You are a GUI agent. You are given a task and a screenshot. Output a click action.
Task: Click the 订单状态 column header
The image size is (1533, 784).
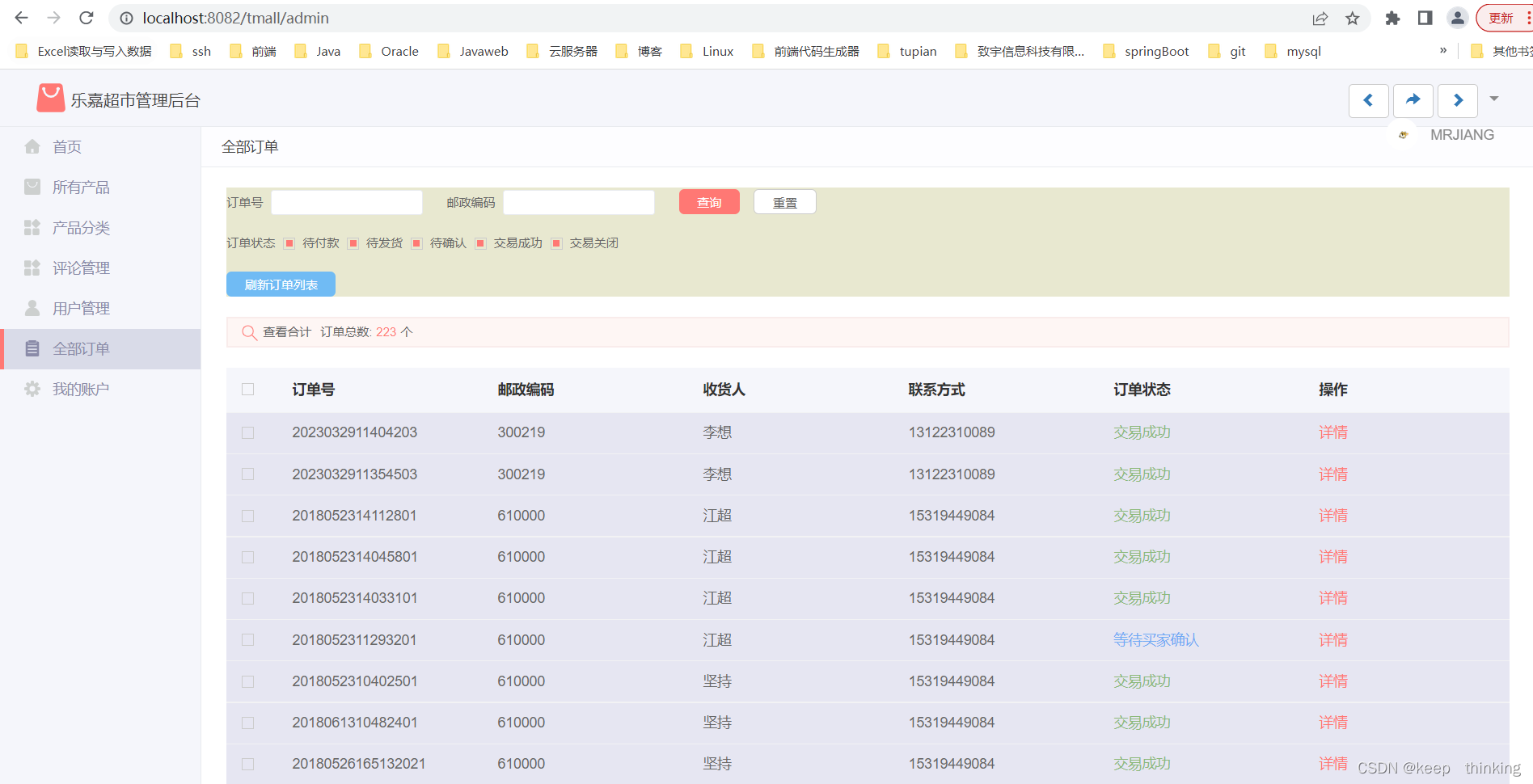click(1142, 390)
